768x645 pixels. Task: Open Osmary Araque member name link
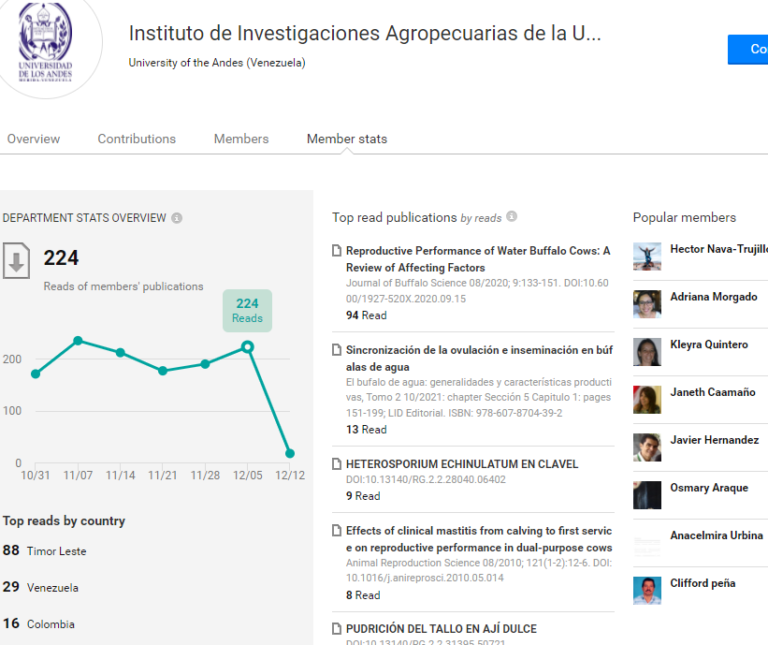[x=709, y=488]
